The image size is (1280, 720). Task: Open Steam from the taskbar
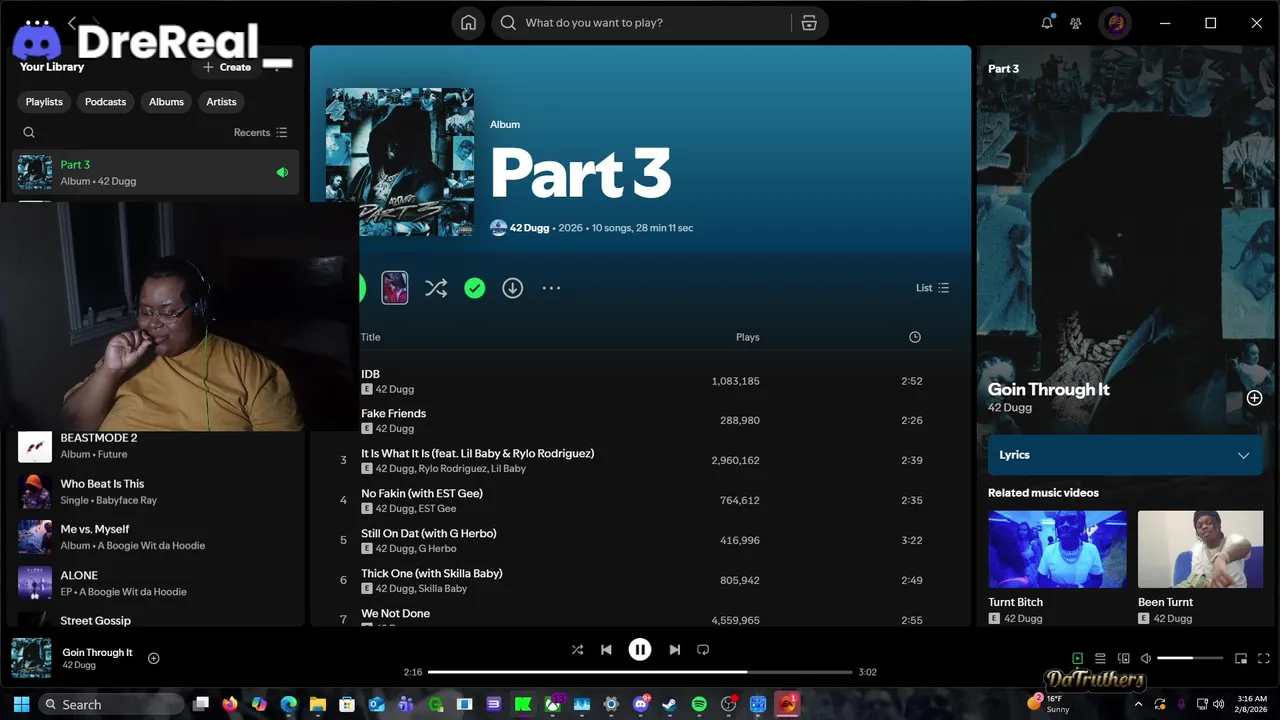[x=670, y=704]
